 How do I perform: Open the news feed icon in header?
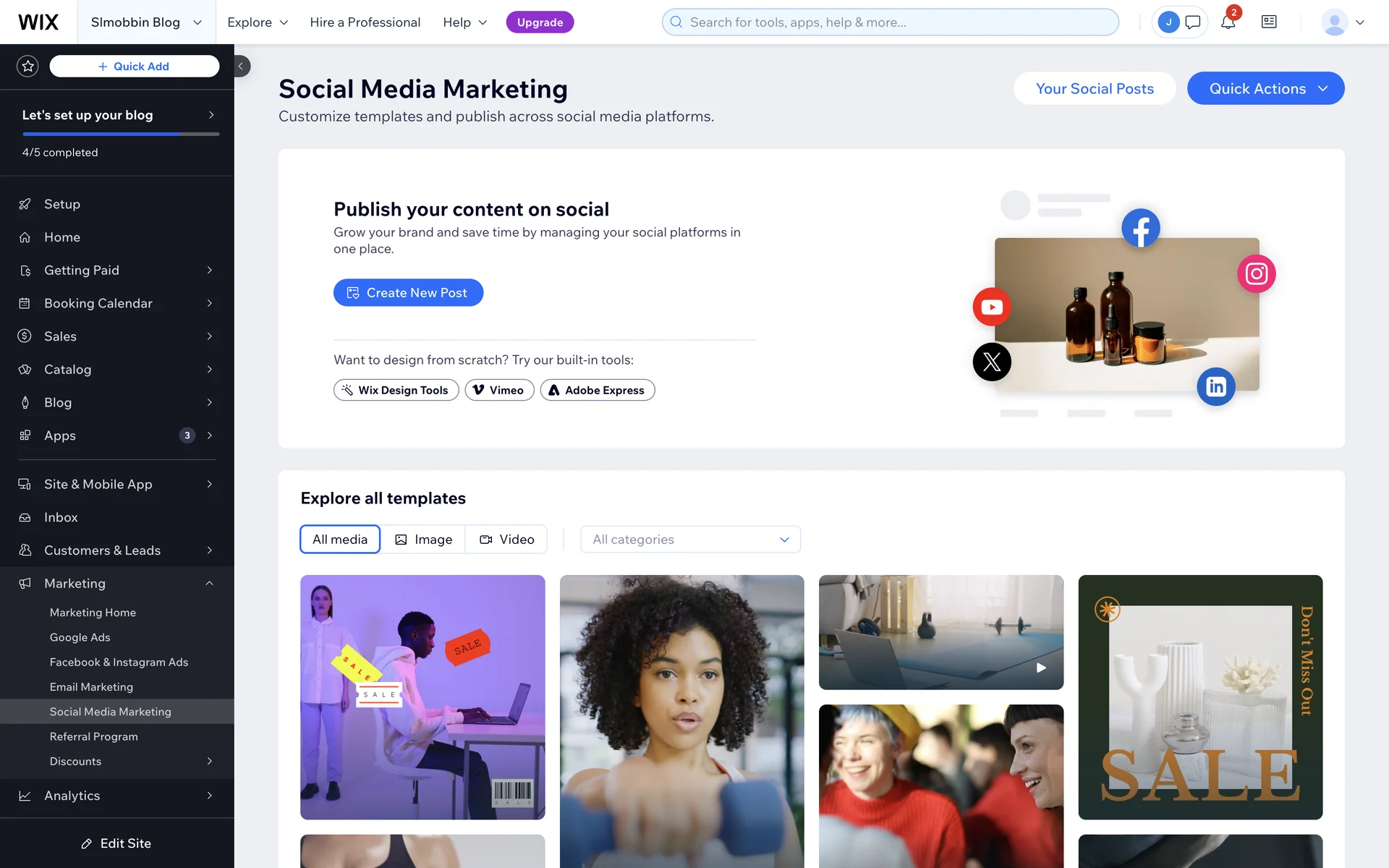[x=1269, y=22]
